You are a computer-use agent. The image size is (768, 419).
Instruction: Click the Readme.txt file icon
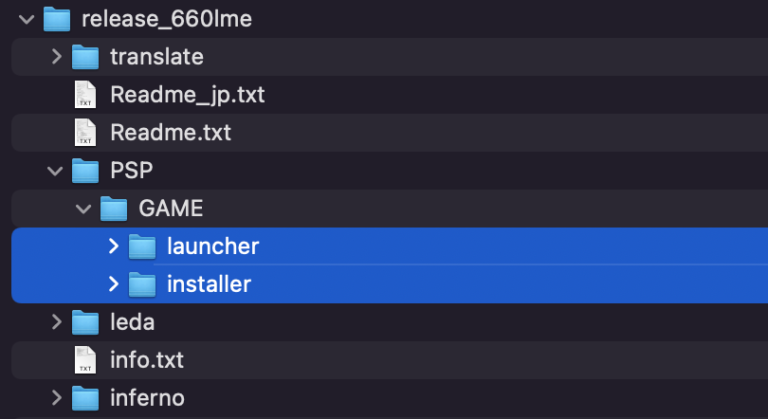tap(86, 133)
